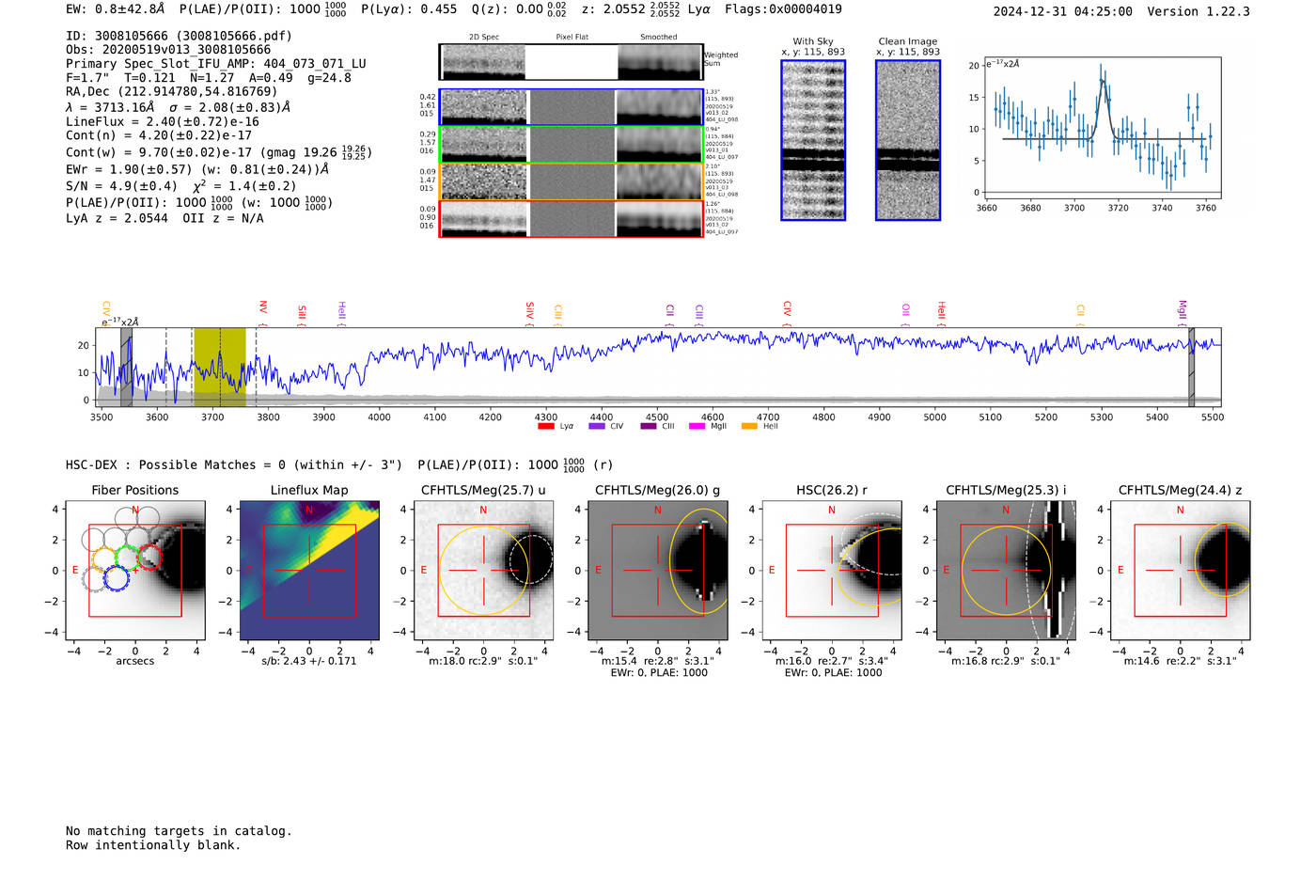Click the RA,Dec coordinates text
The height and width of the screenshot is (896, 1316).
pos(172,92)
